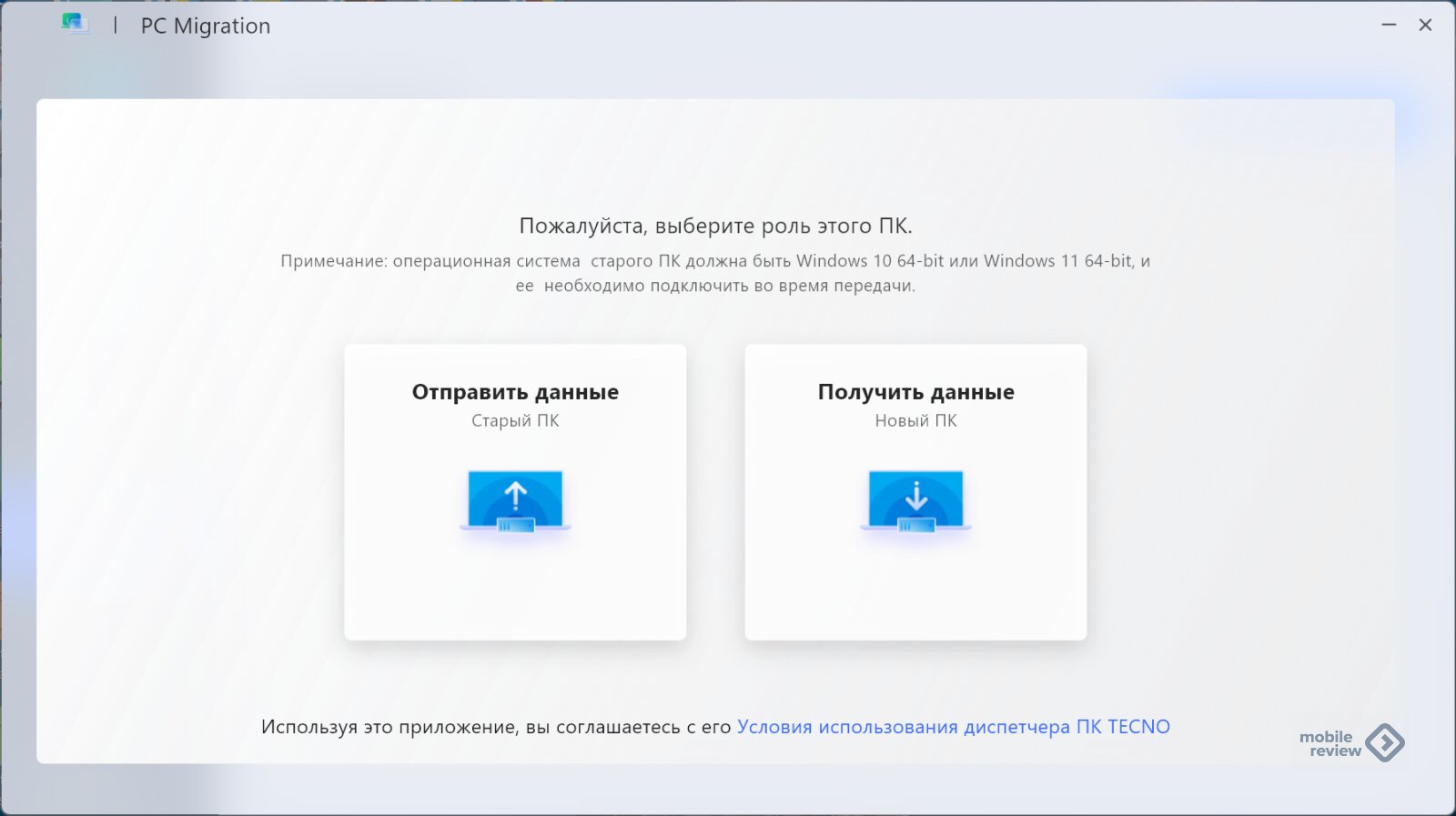Click the "PC Migration" title text
The height and width of the screenshot is (816, 1456).
[x=206, y=26]
